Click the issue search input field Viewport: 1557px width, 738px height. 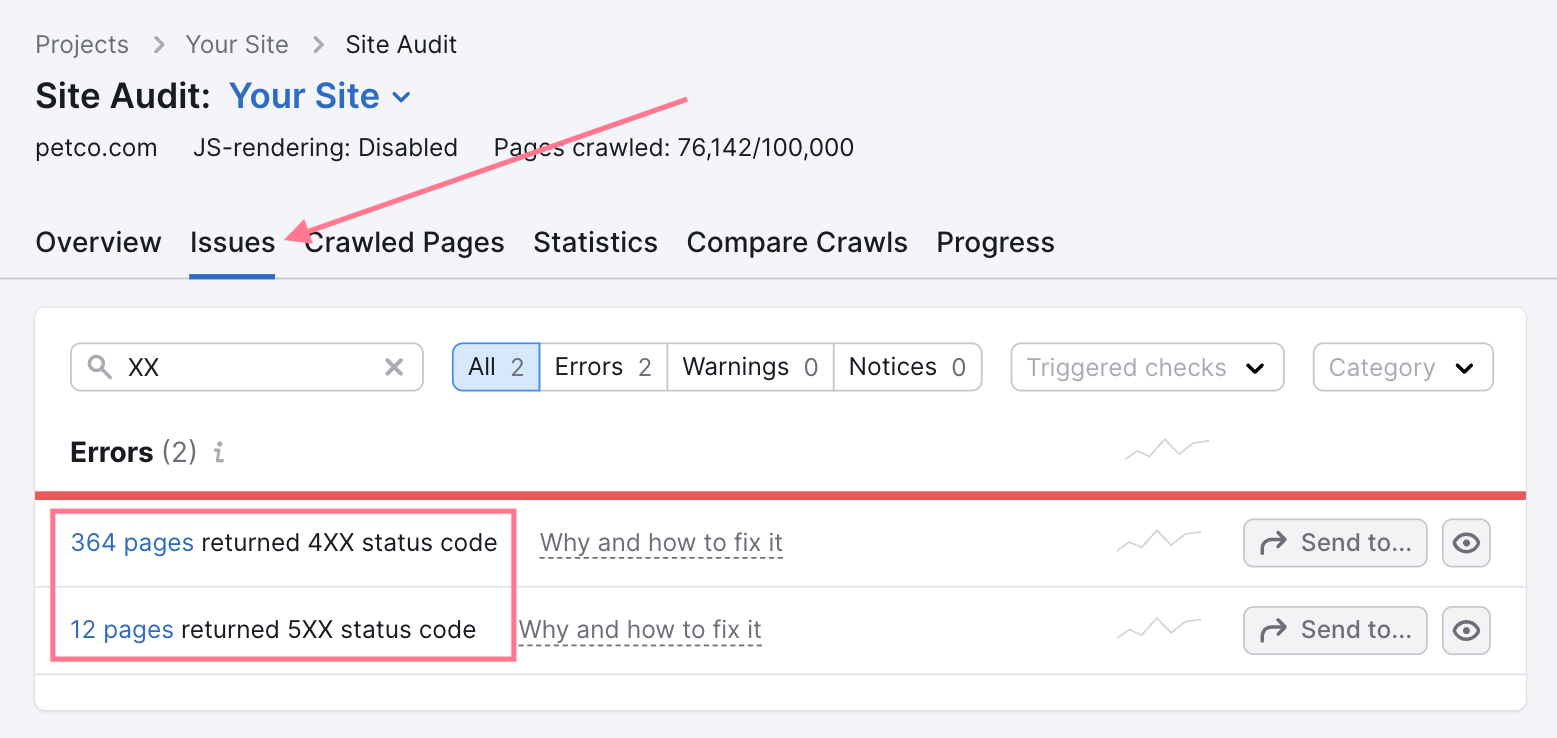247,367
